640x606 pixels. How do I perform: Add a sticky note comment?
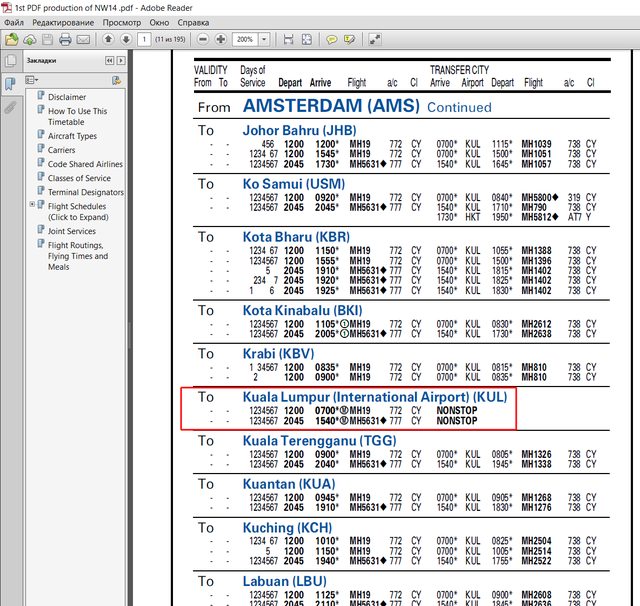point(331,40)
